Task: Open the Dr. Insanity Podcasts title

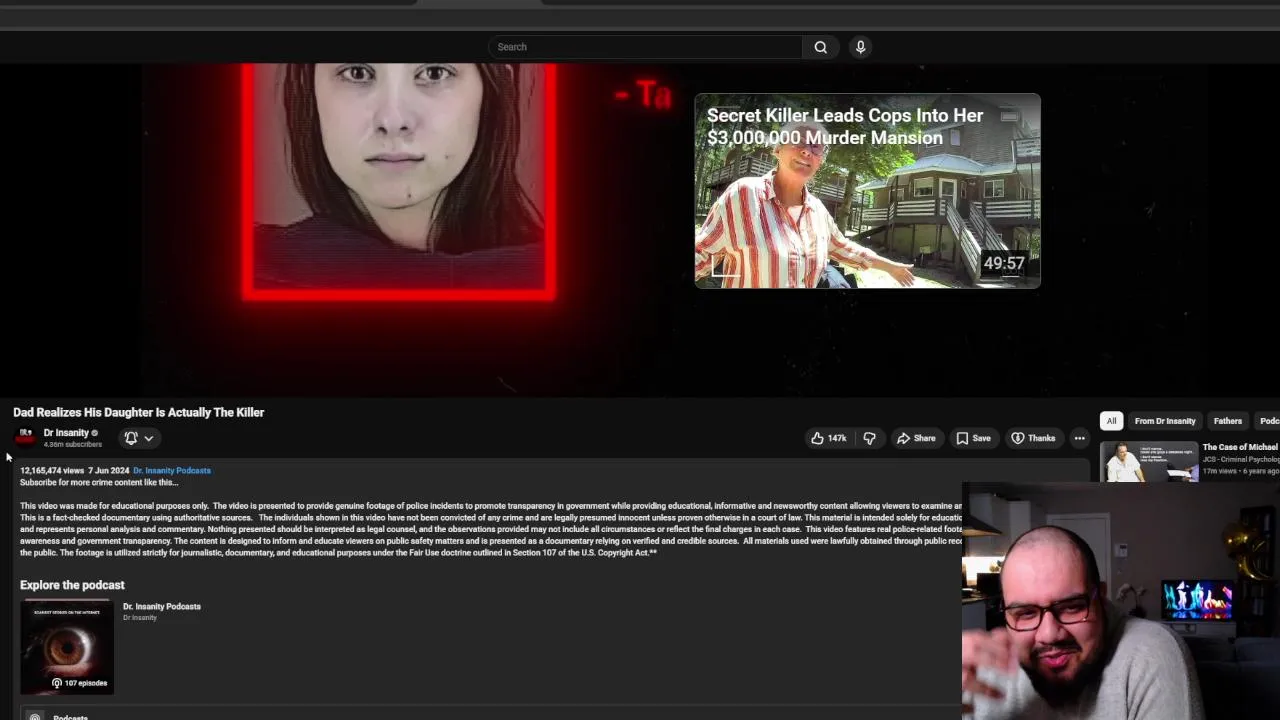Action: tap(162, 606)
